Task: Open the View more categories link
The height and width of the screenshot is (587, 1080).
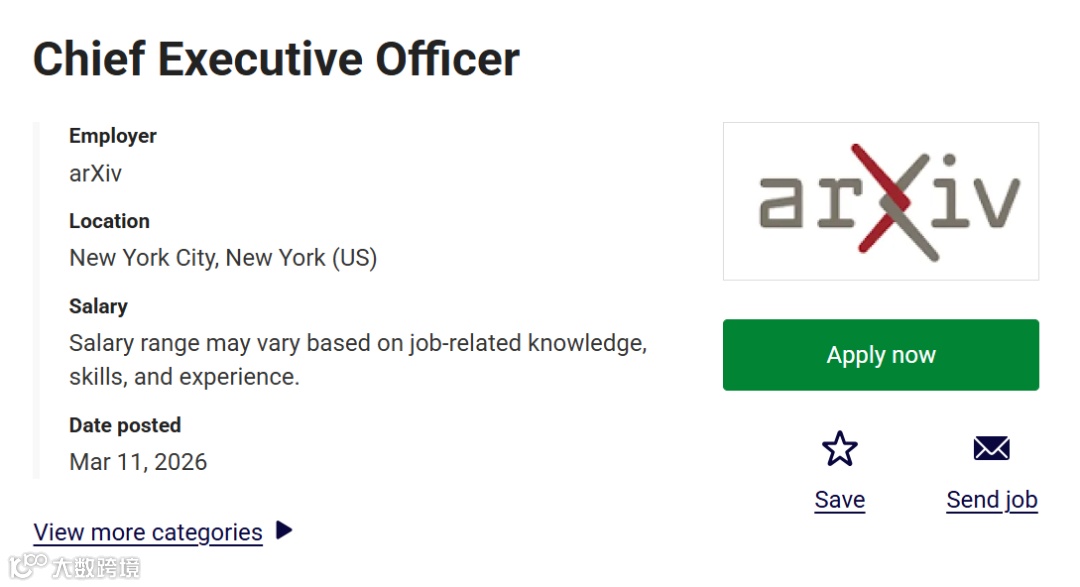Action: [148, 532]
